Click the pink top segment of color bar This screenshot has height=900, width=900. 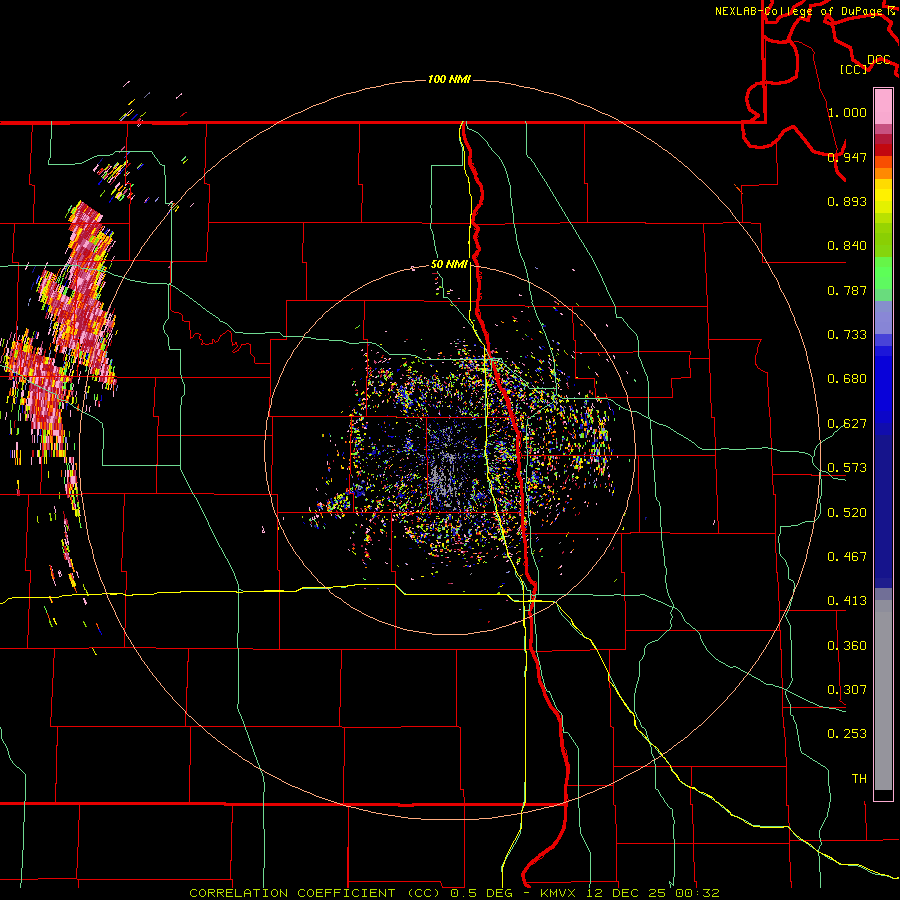click(x=883, y=107)
